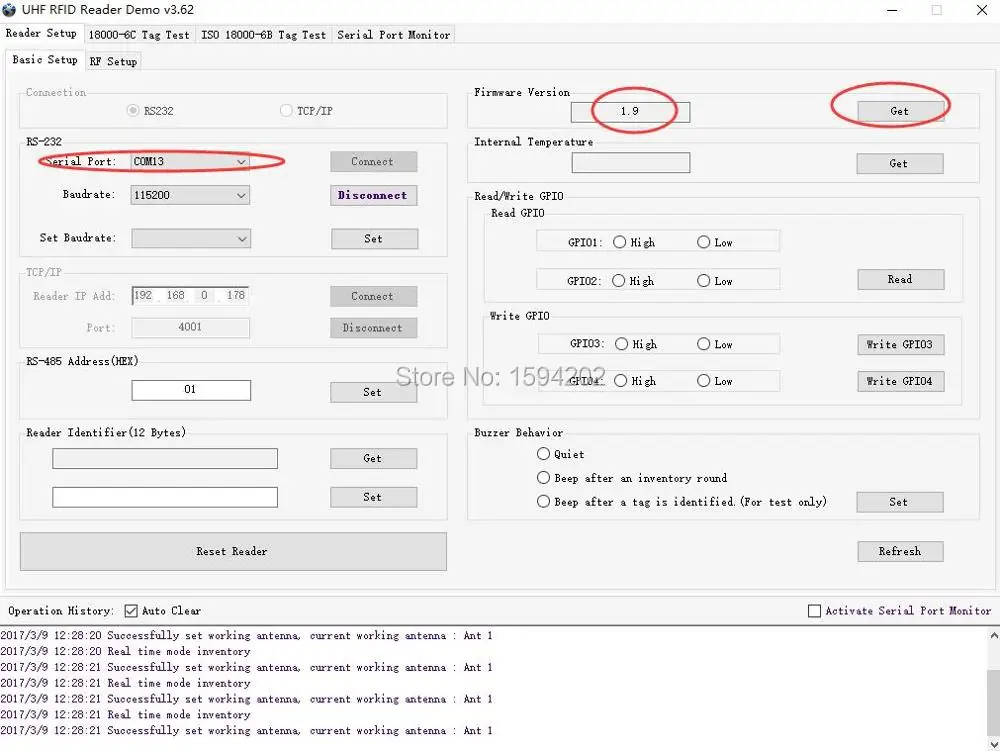Click the RS-485 Address input field
The width and height of the screenshot is (1000, 751).
tap(191, 390)
